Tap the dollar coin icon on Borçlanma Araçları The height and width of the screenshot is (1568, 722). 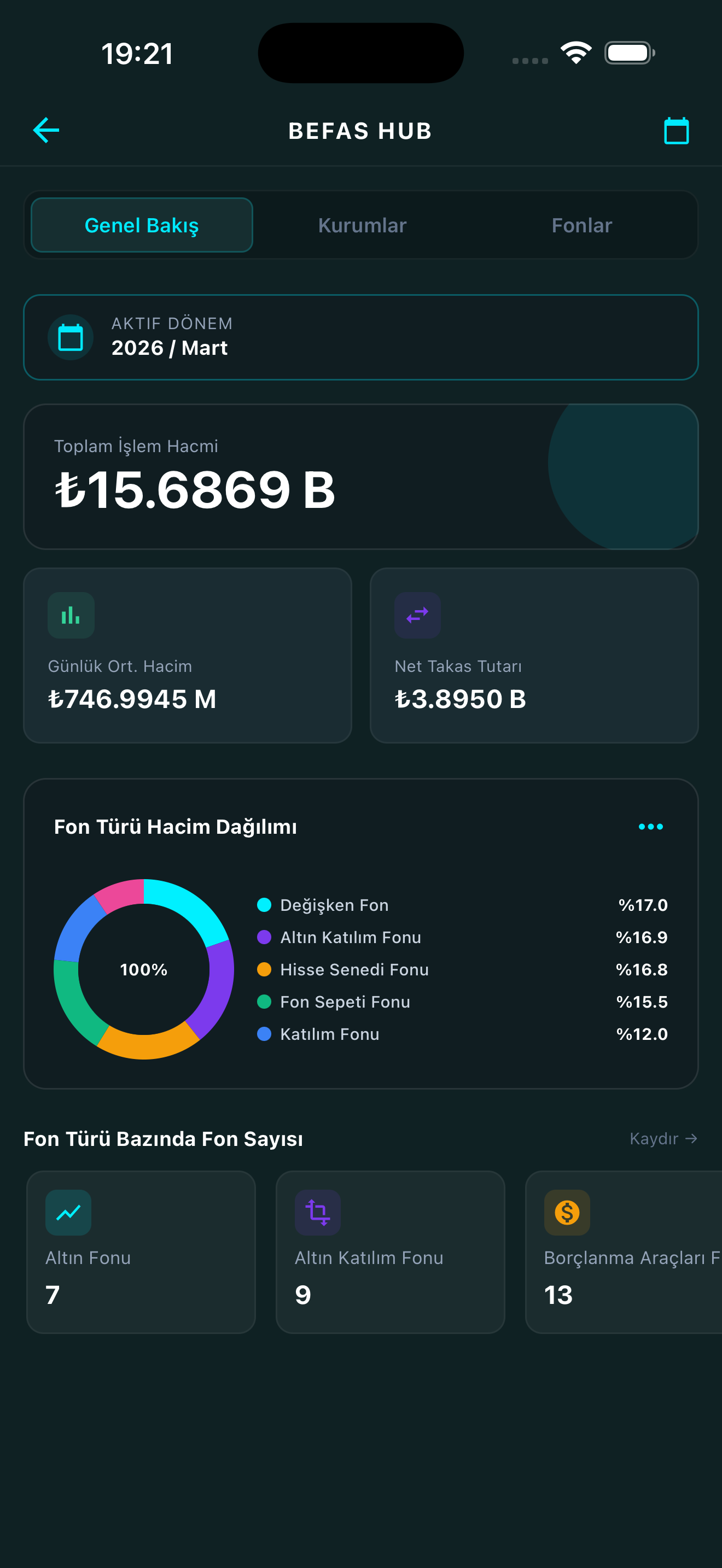click(567, 1213)
